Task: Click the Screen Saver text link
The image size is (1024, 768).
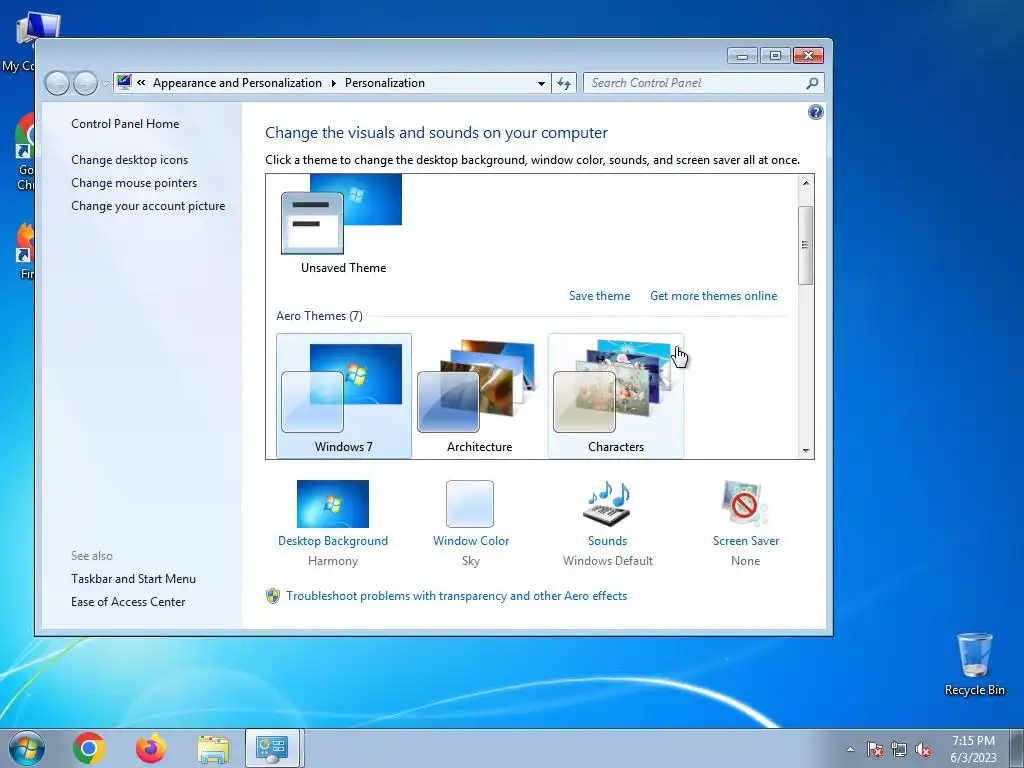Action: coord(746,541)
